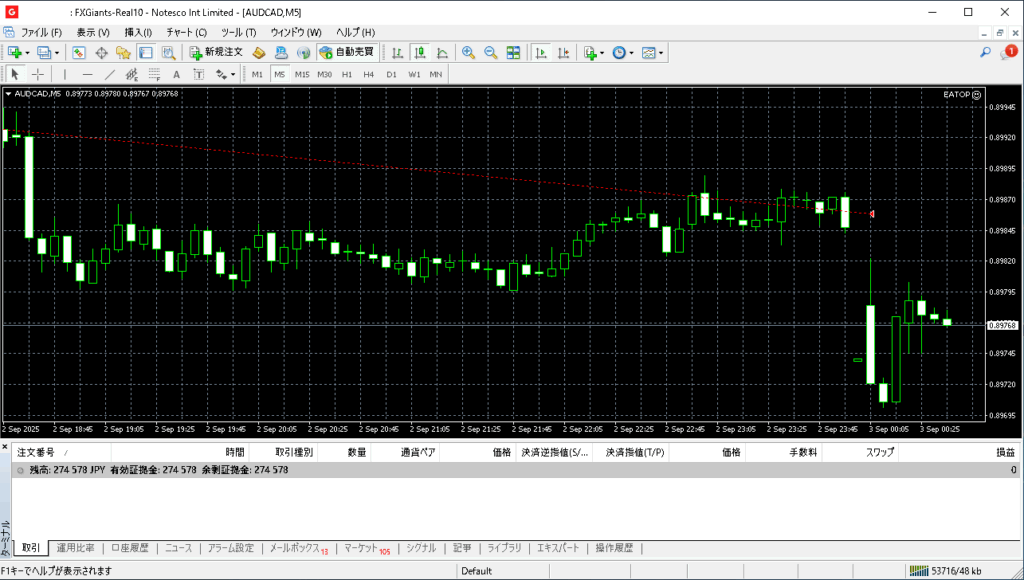Select the H1 timeframe button
1024x580 pixels.
(347, 74)
